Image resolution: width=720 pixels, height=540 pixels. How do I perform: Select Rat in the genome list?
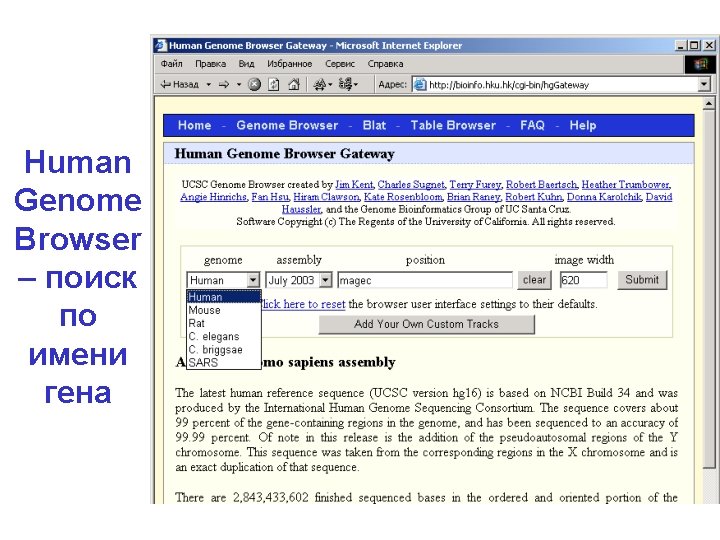[224, 323]
